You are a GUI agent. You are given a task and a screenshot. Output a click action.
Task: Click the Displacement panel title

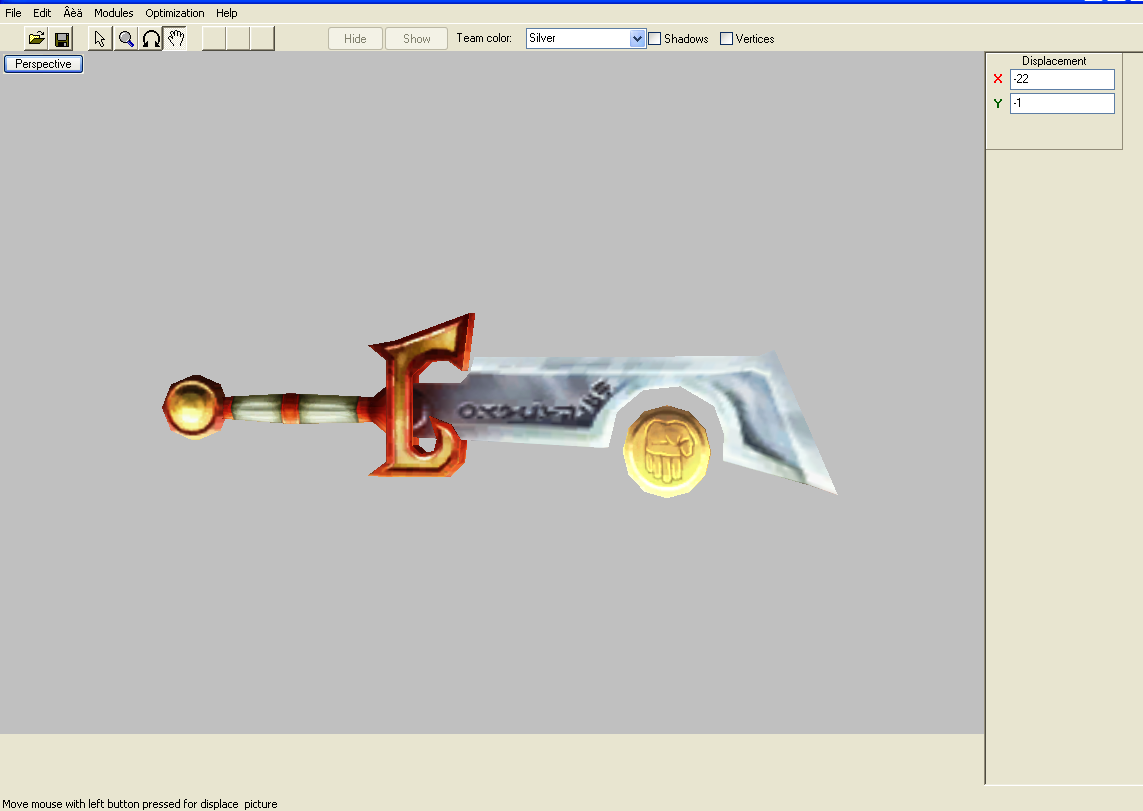(x=1054, y=61)
